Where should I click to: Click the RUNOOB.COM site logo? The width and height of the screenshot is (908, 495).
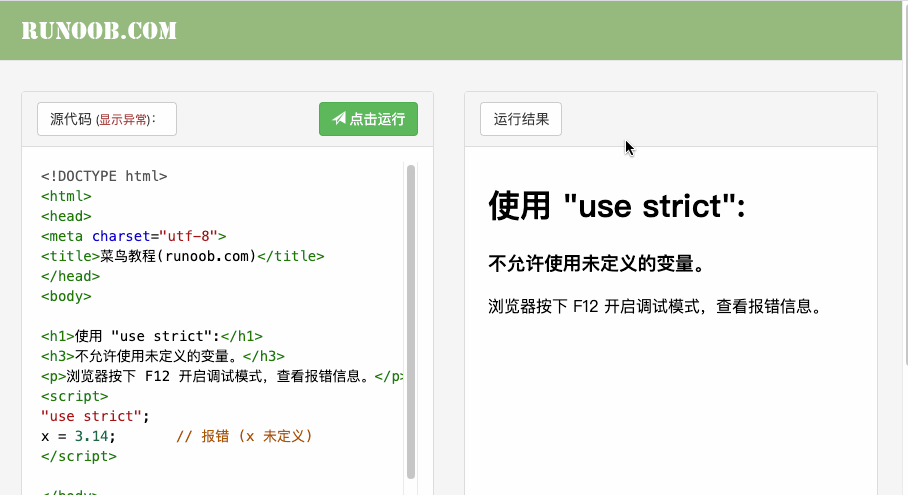coord(99,31)
